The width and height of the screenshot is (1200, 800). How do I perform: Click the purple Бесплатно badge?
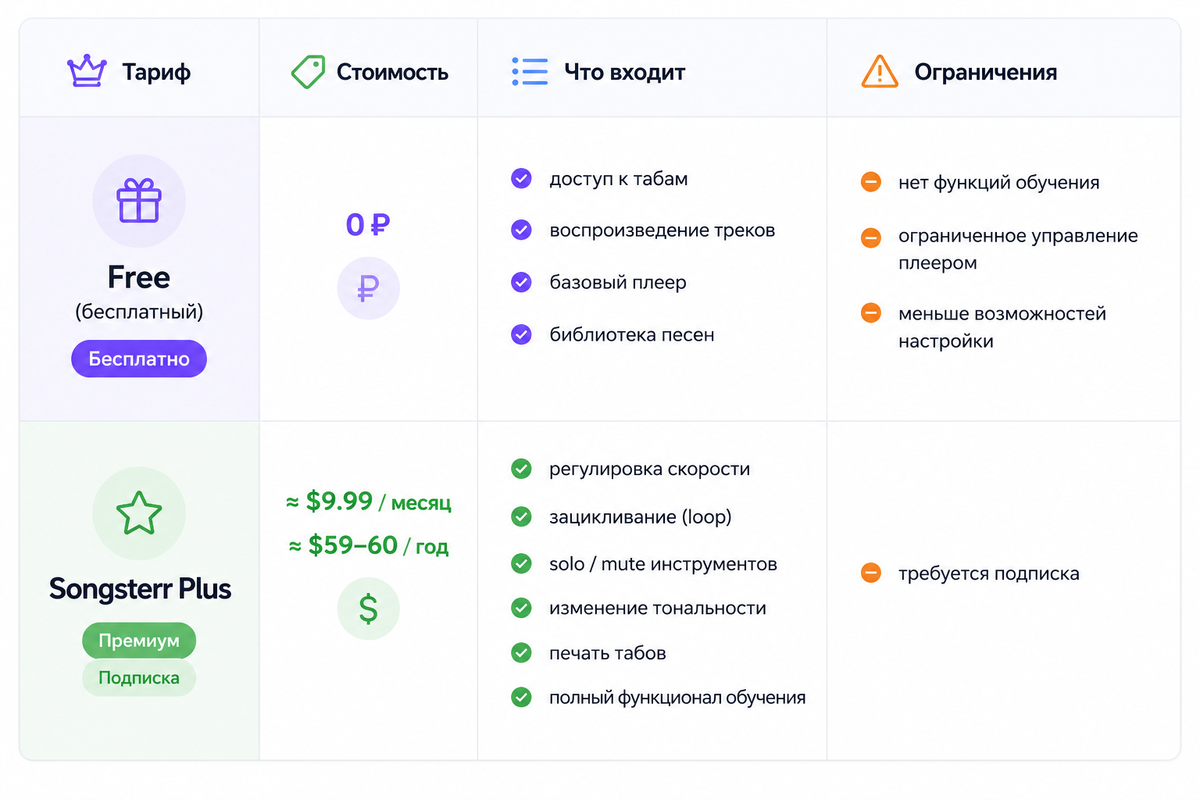click(x=139, y=359)
